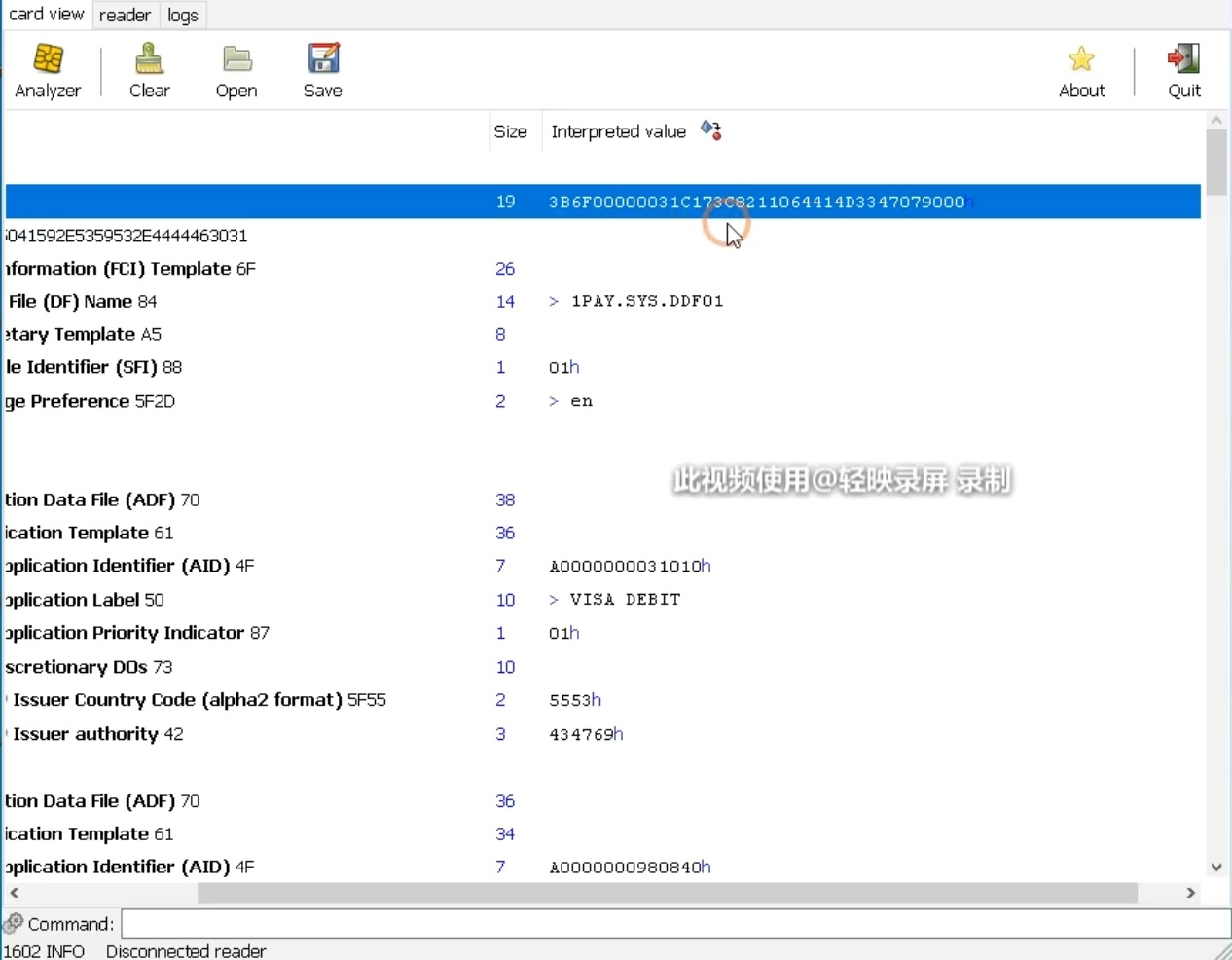Select the card view tab
Screen dimensions: 1232x960
tap(46, 15)
